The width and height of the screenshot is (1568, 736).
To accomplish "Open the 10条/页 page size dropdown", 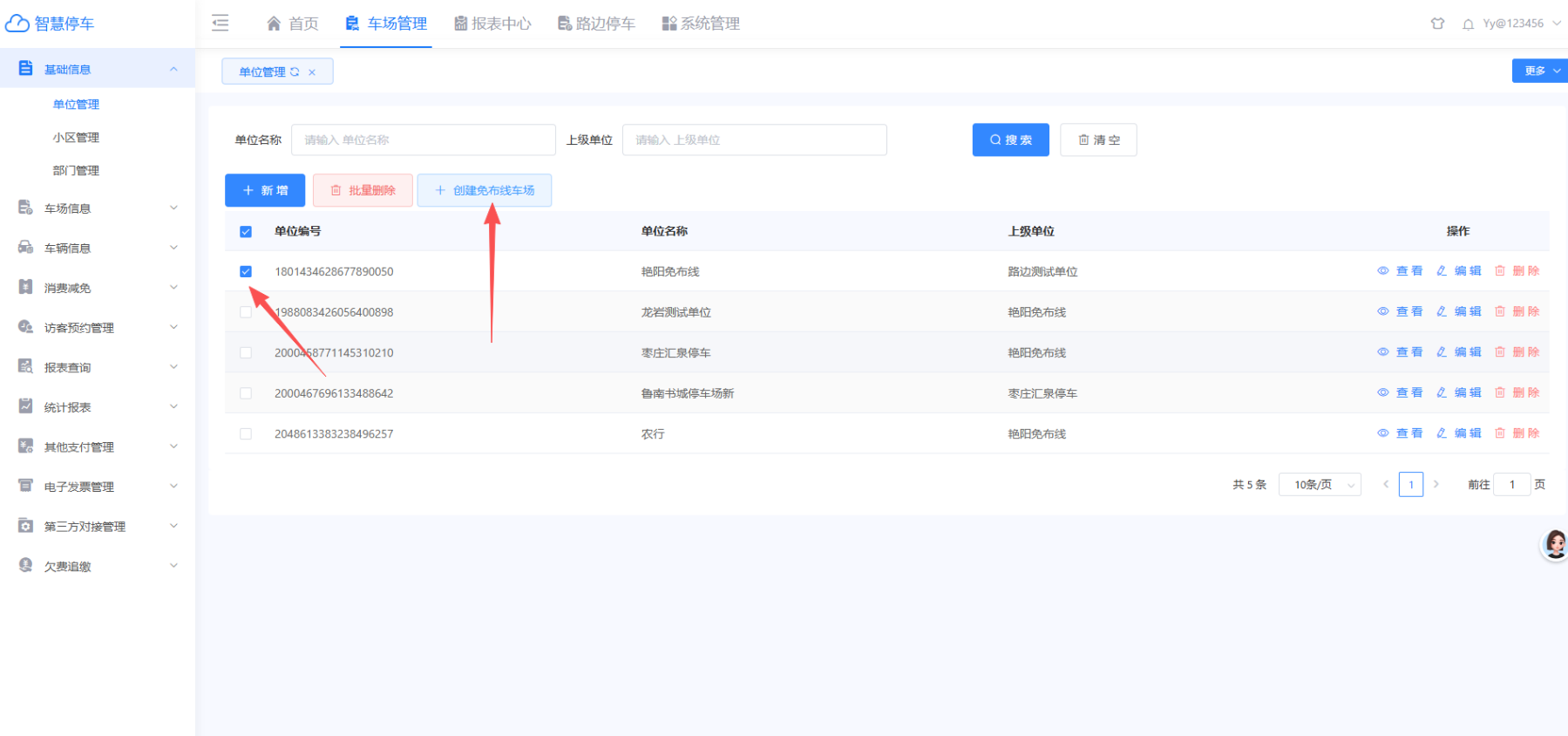I will click(1320, 485).
